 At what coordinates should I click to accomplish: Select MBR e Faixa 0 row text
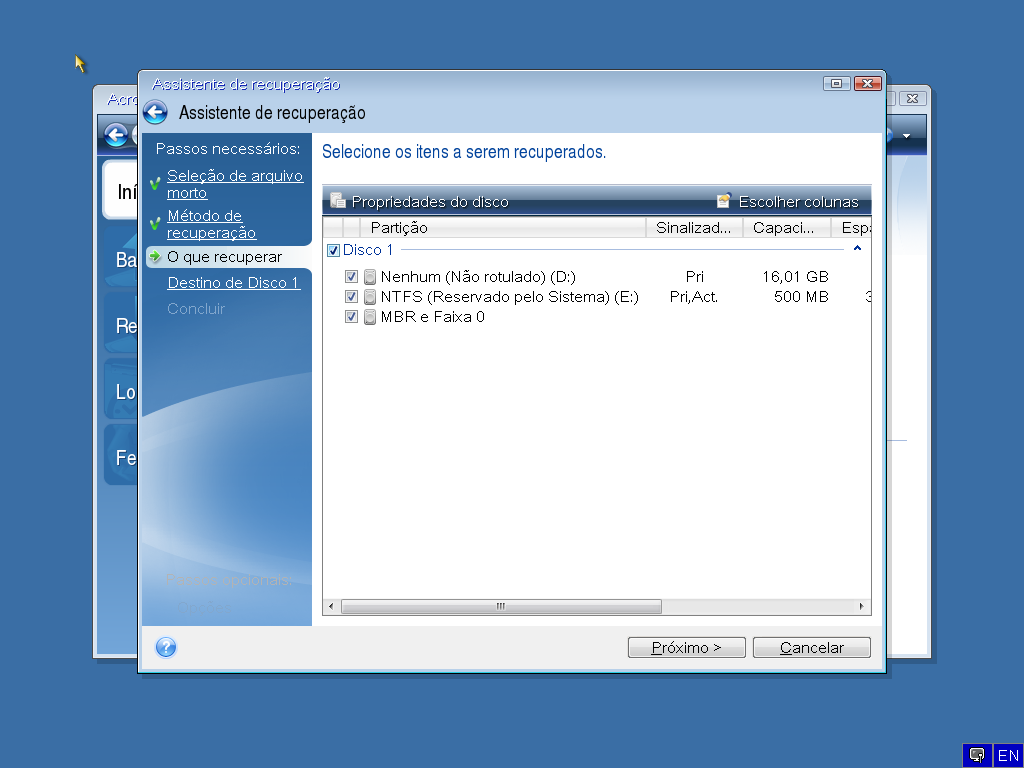[432, 317]
